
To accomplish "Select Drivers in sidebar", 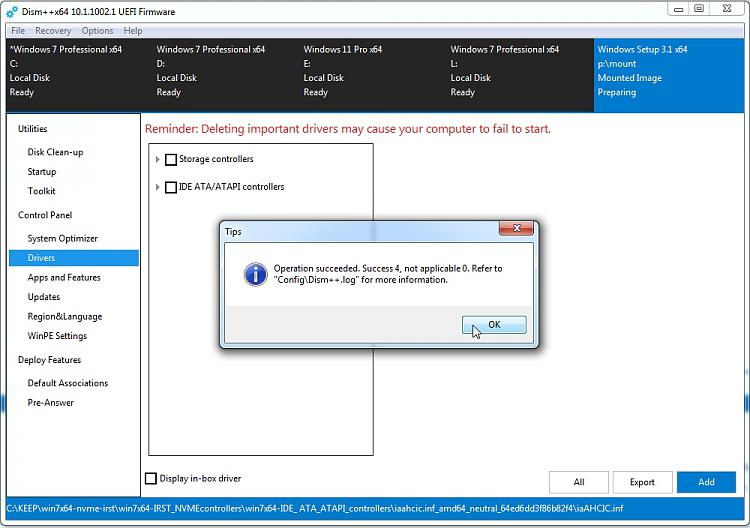I will 74,258.
